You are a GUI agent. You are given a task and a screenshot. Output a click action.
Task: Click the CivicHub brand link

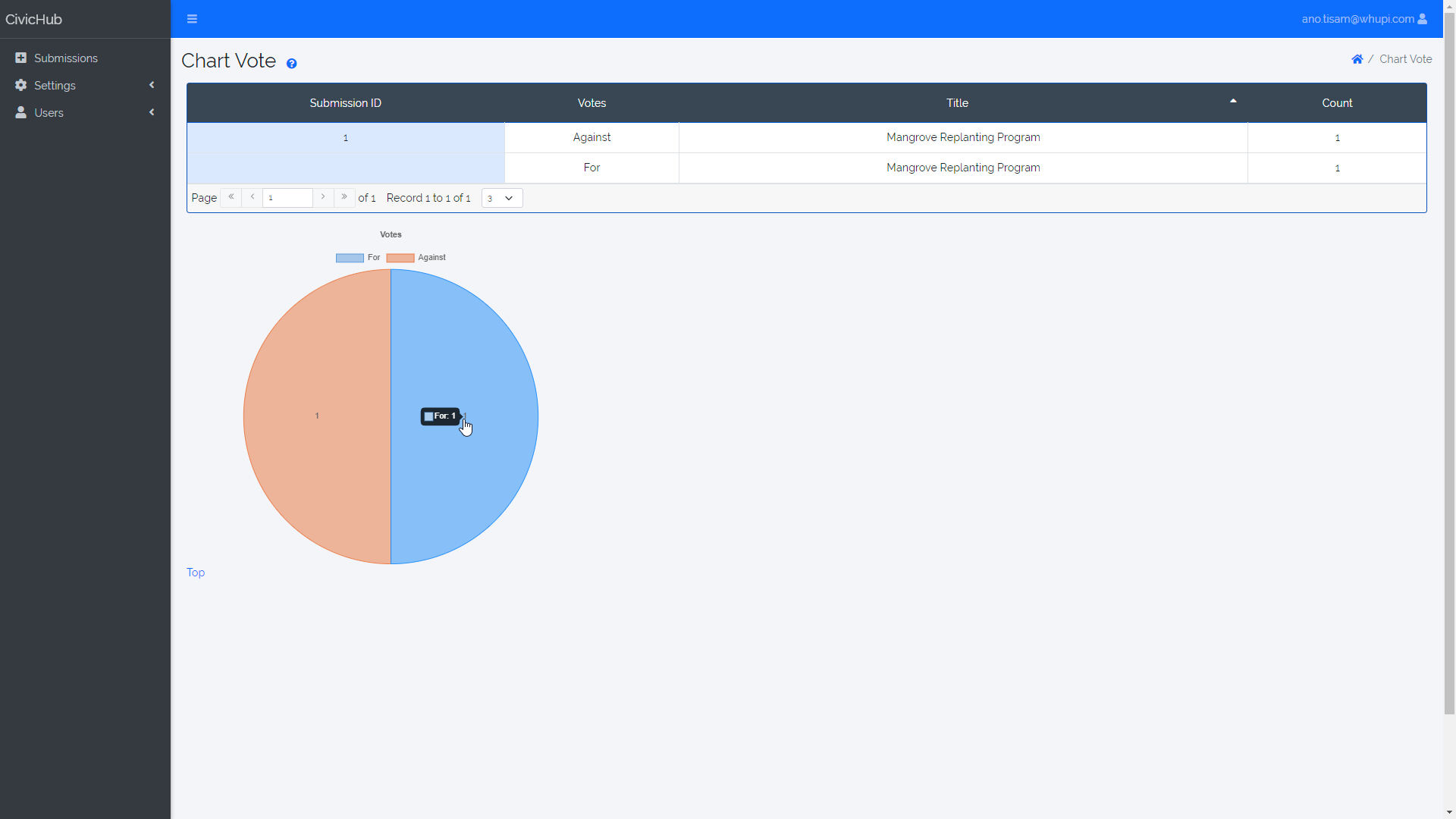[34, 20]
